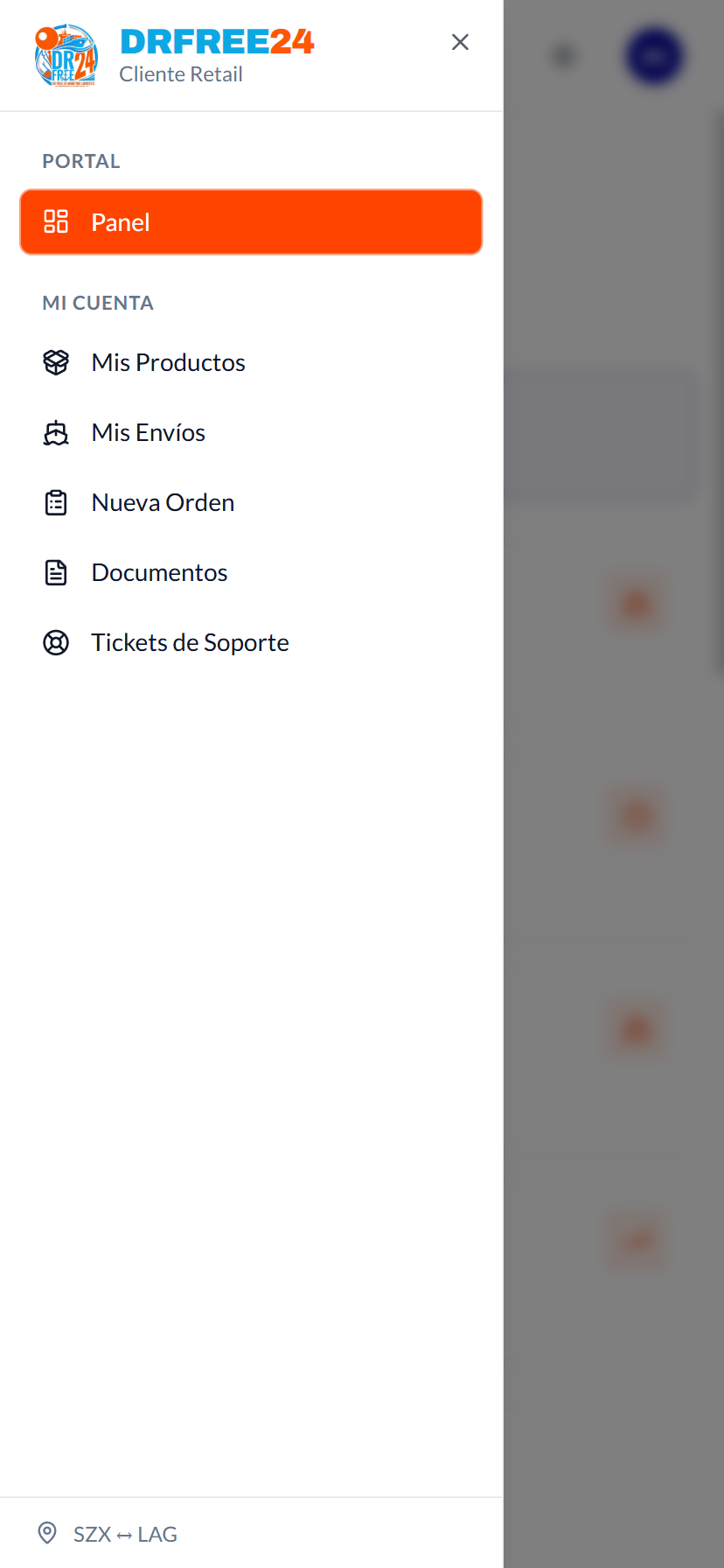Screen dimensions: 724x1568
Task: Open the Panel menu item
Action: 251,222
